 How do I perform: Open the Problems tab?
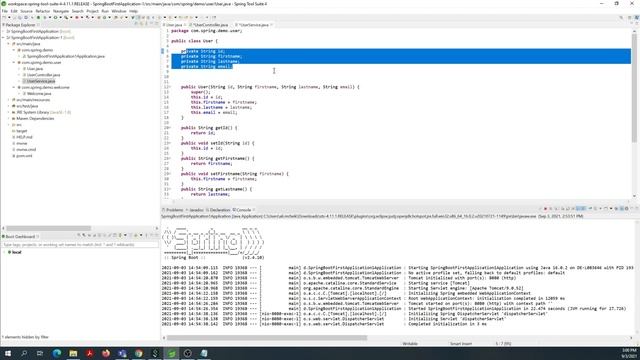click(x=174, y=210)
